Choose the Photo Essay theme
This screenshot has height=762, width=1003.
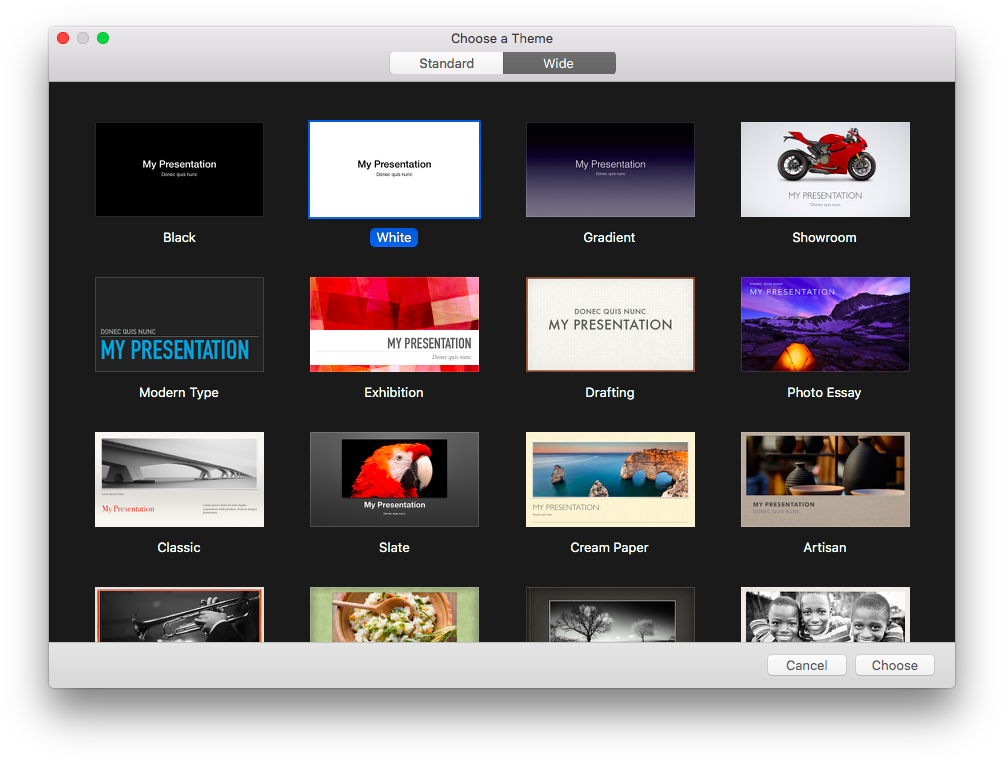coord(824,324)
